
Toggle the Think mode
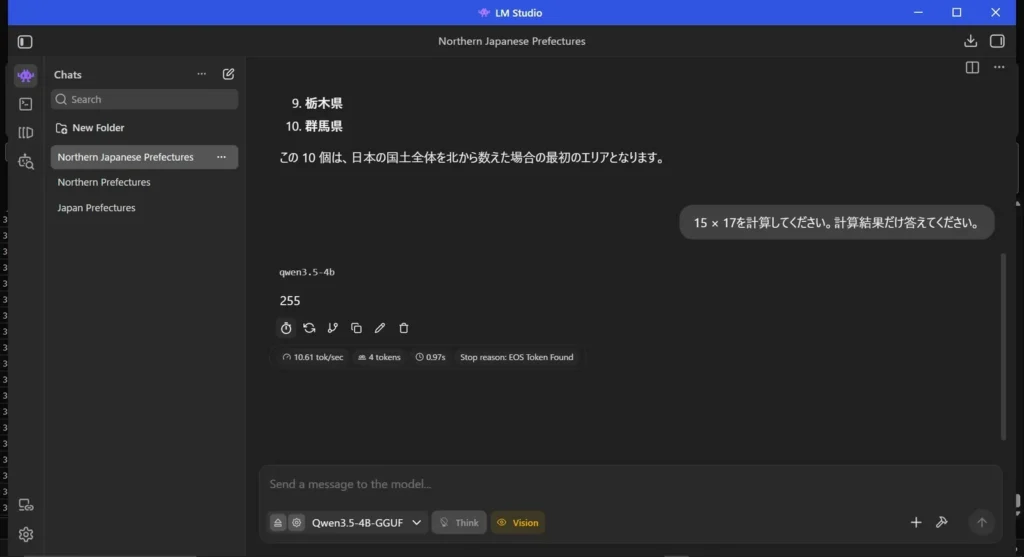coord(459,522)
